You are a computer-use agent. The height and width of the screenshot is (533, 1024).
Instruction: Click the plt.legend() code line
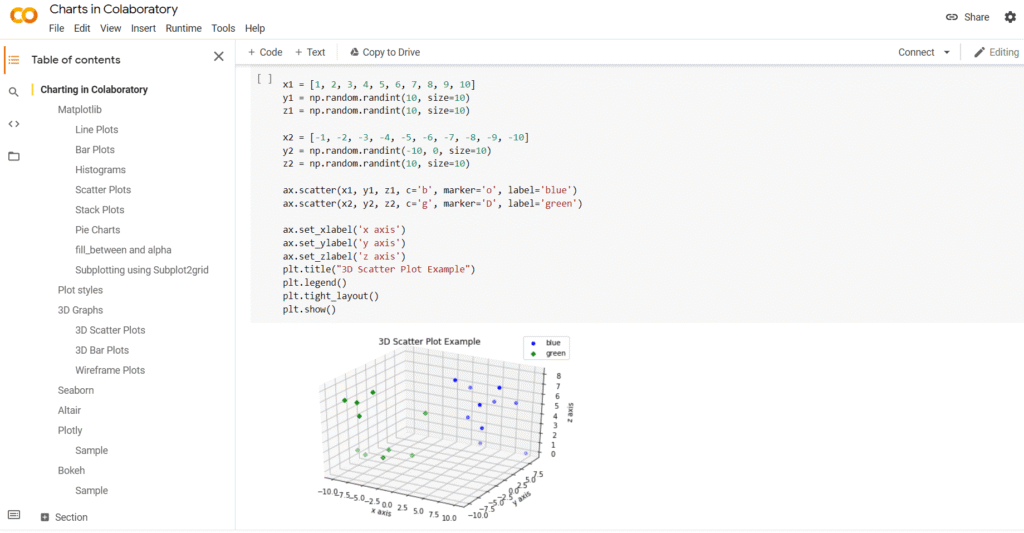click(315, 283)
